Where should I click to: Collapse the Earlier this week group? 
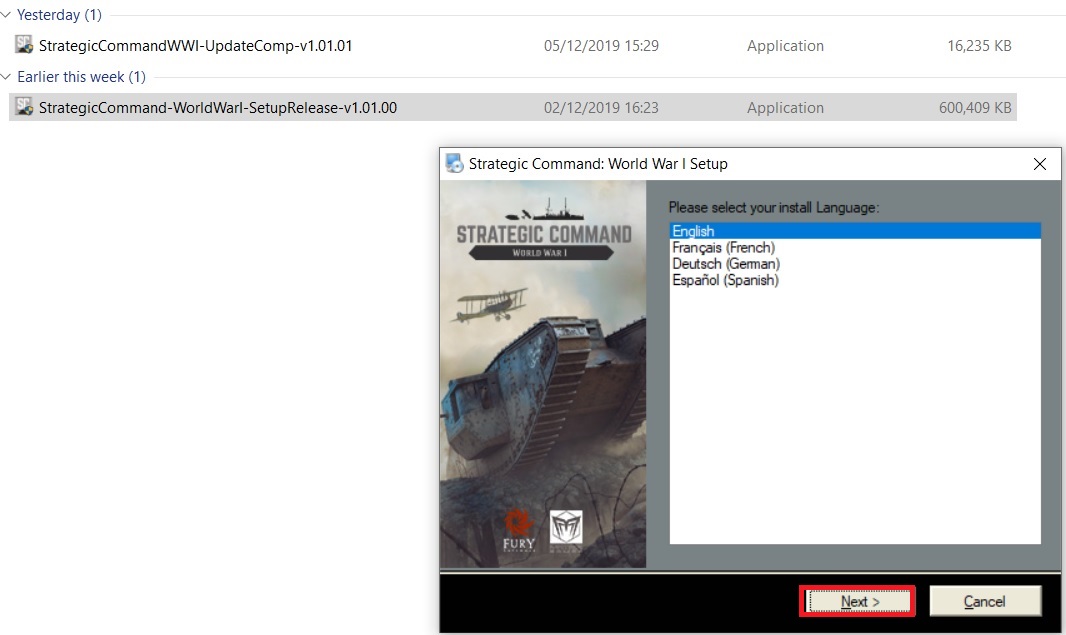tap(6, 76)
